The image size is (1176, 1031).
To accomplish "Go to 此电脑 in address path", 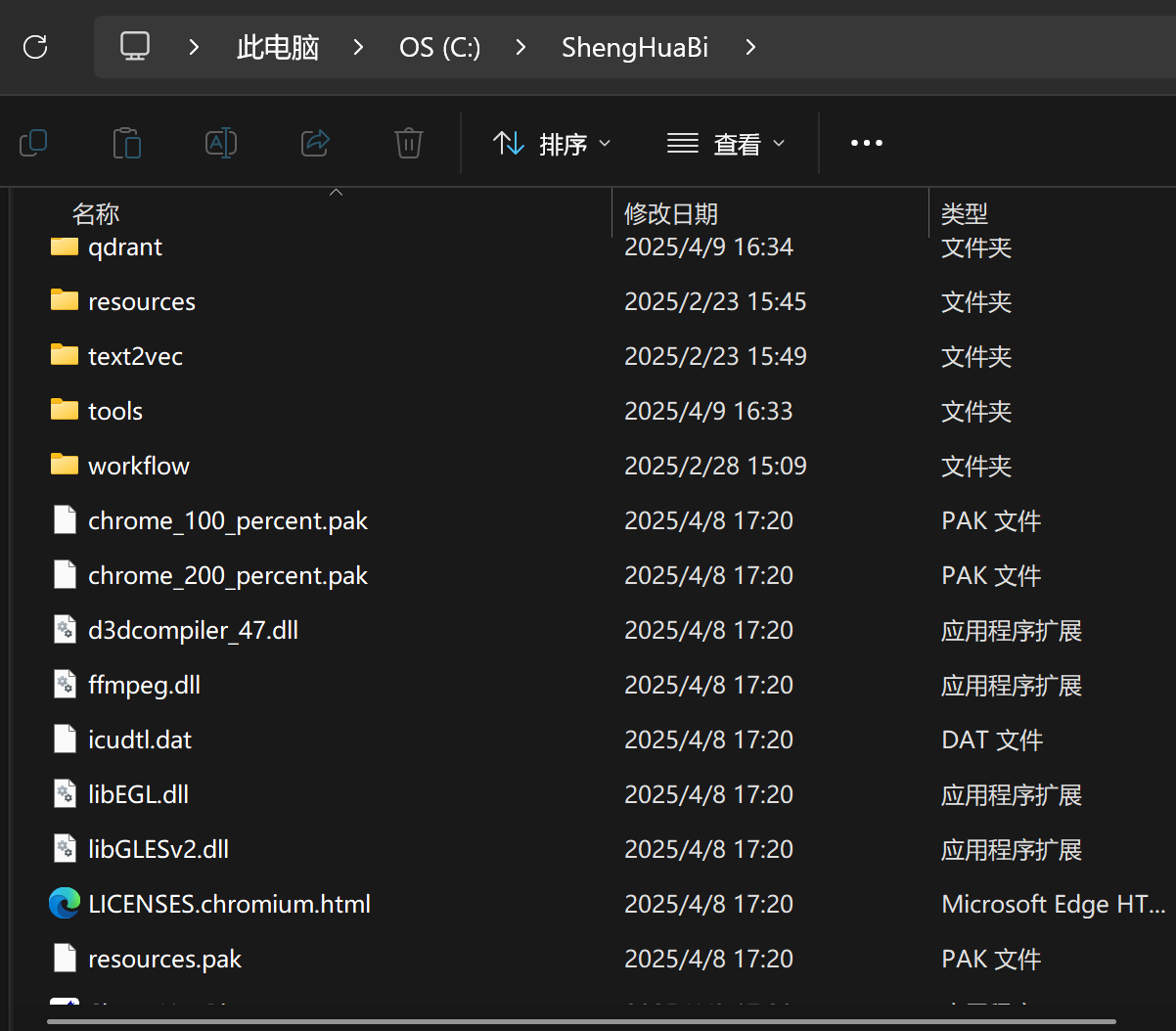I will (278, 47).
